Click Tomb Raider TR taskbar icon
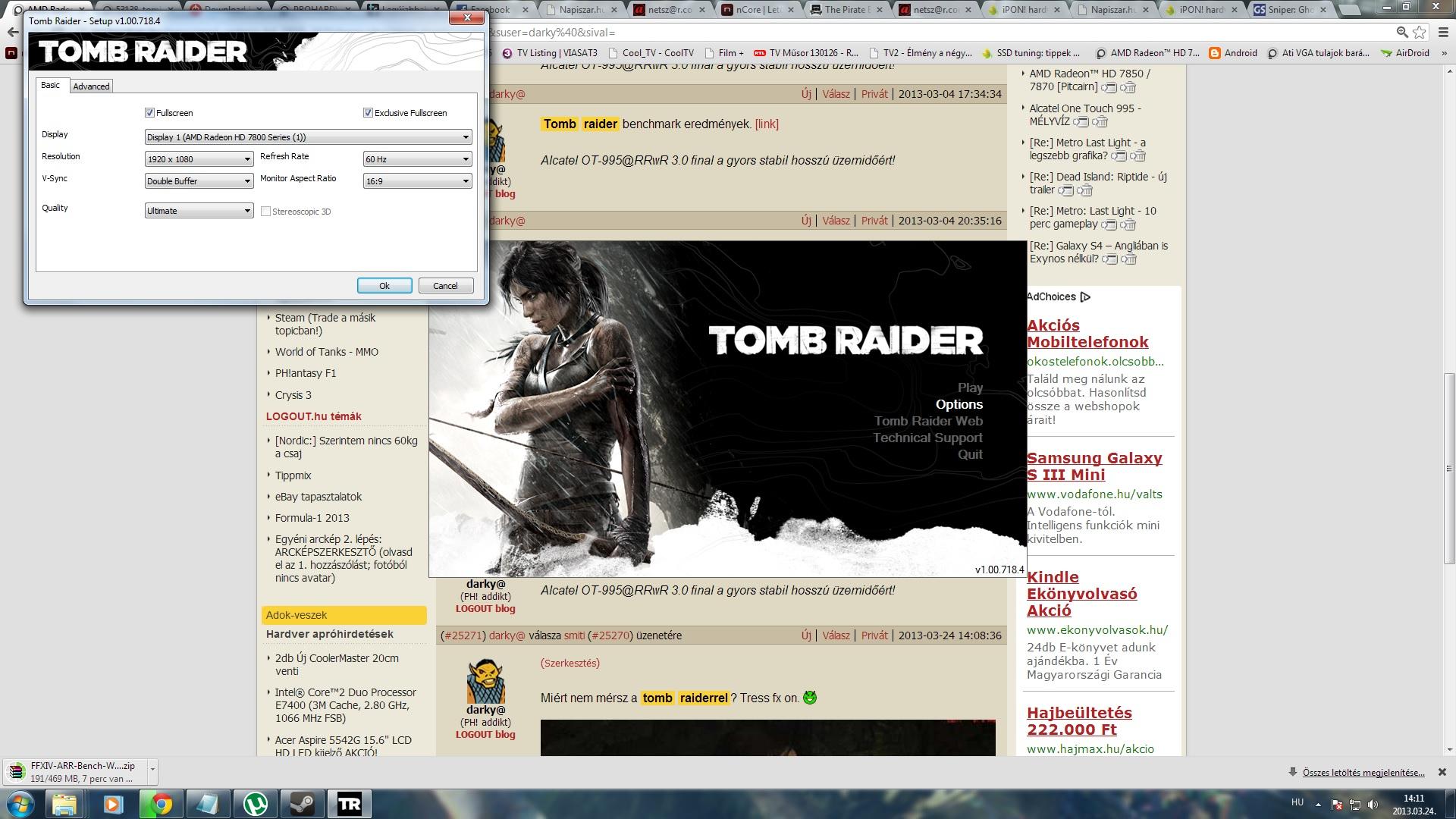Viewport: 1456px width, 819px height. (350, 804)
